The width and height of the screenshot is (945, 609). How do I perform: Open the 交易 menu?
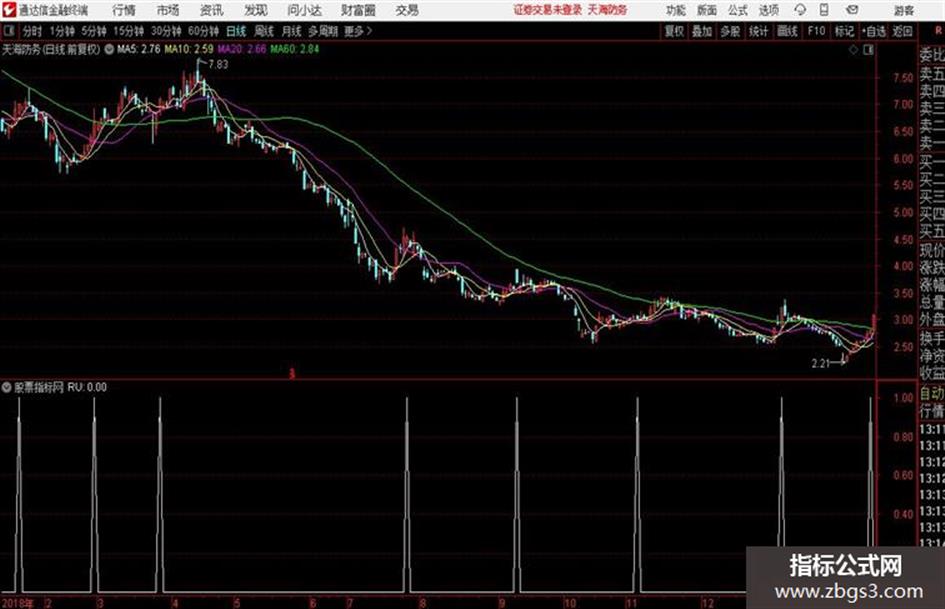[x=407, y=10]
